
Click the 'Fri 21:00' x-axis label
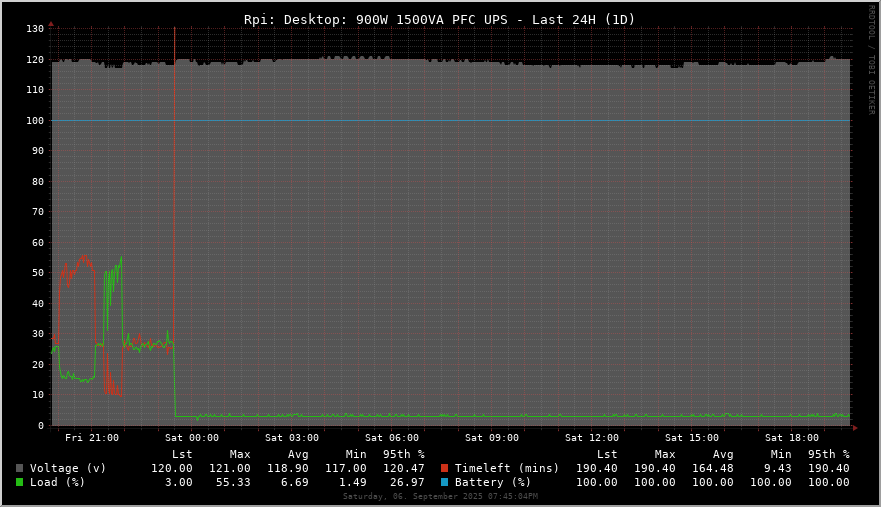point(92,438)
